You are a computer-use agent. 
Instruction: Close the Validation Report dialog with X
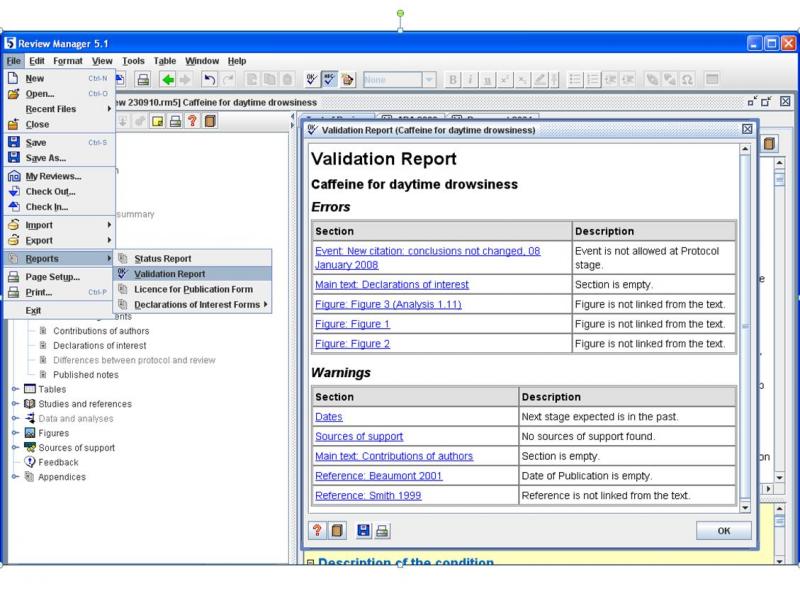point(747,129)
